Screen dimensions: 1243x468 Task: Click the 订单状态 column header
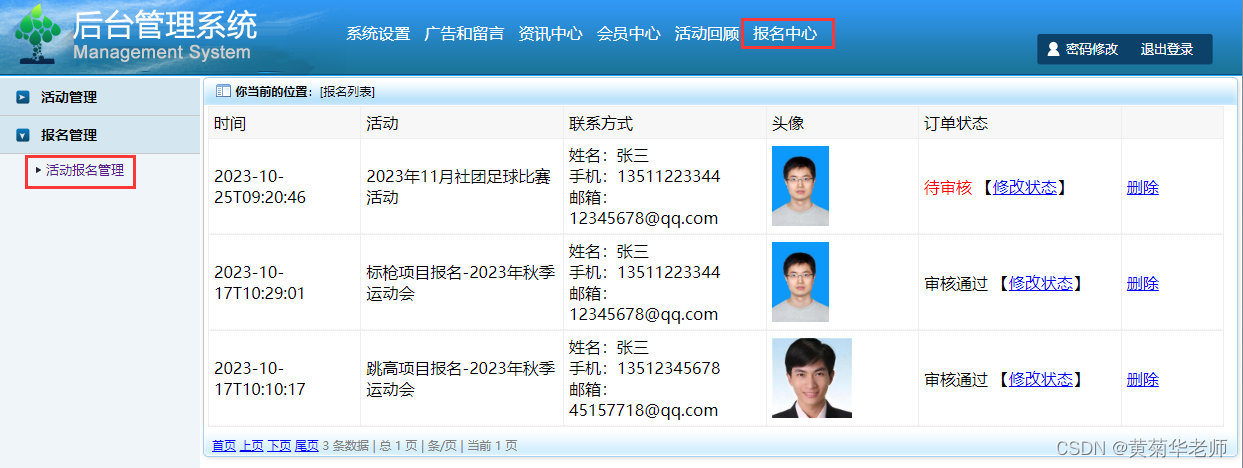coord(956,123)
